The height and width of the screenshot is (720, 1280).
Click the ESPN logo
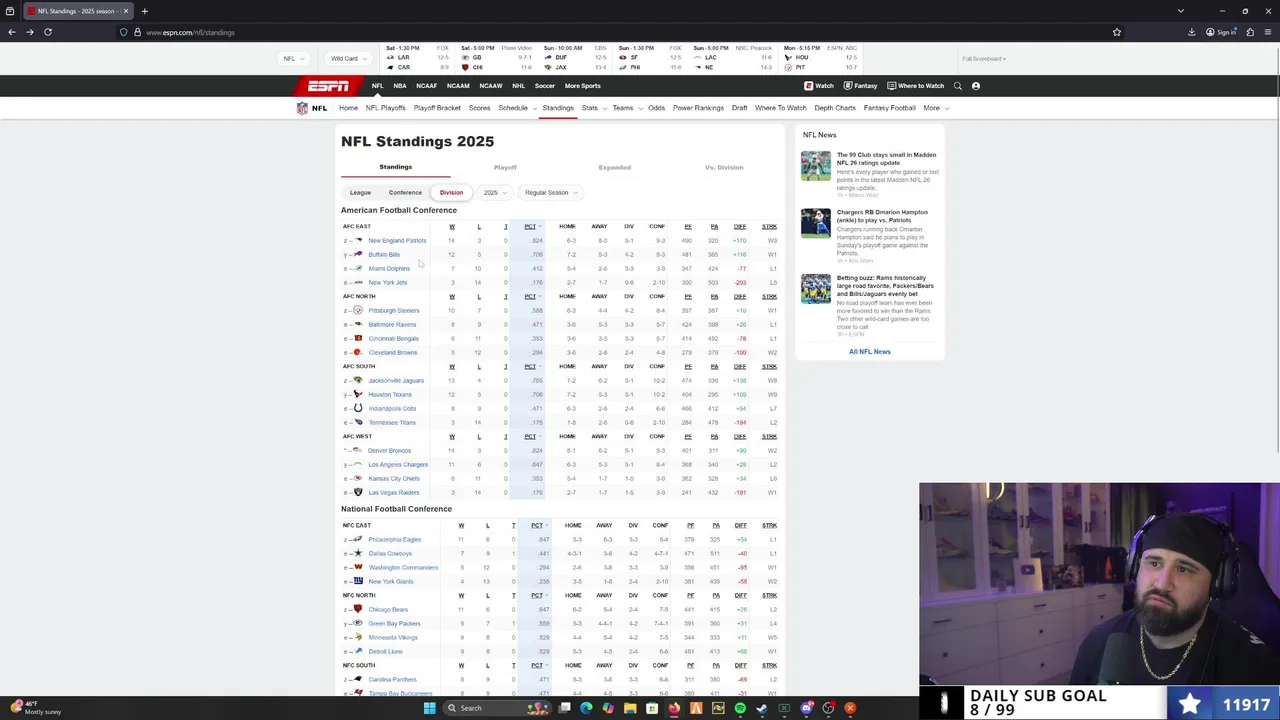[328, 86]
